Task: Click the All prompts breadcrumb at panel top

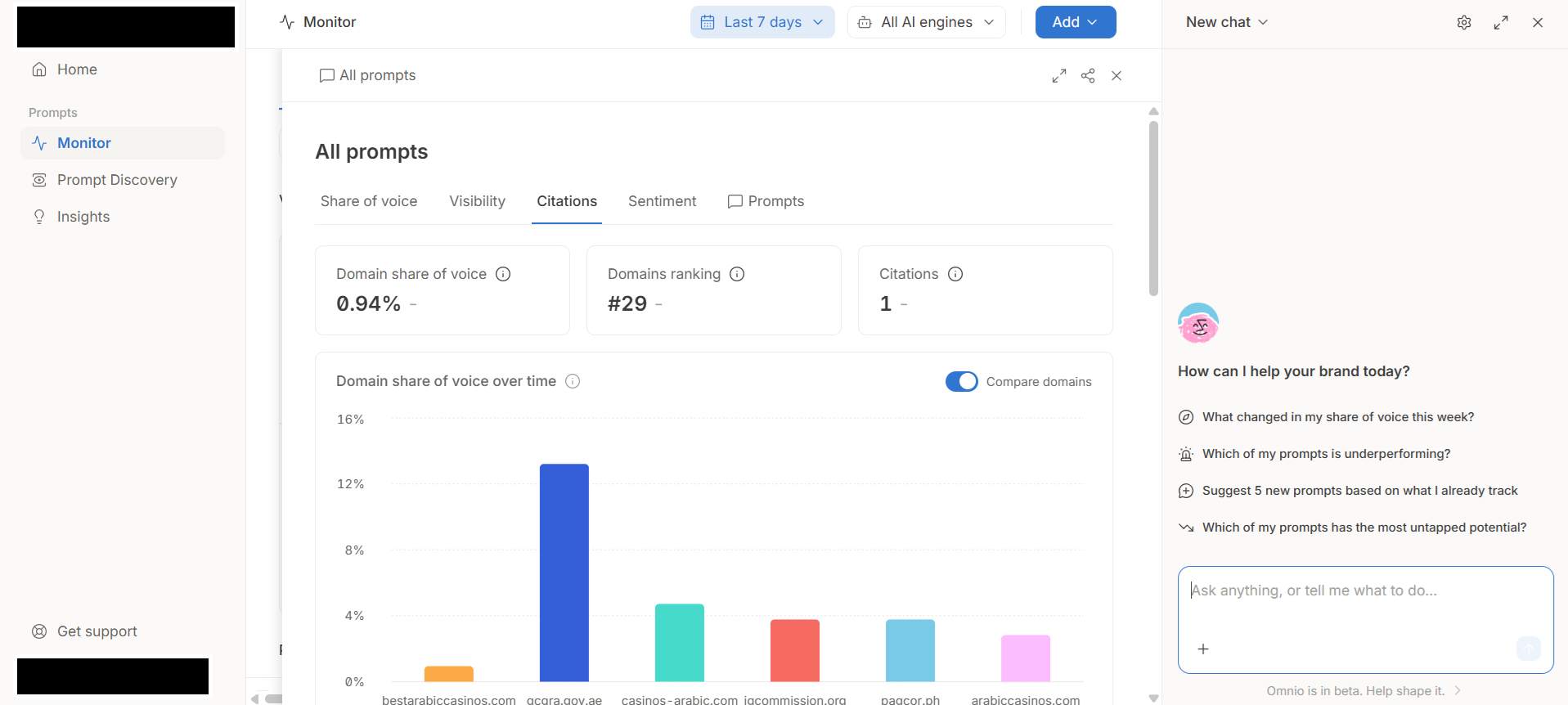Action: [367, 75]
